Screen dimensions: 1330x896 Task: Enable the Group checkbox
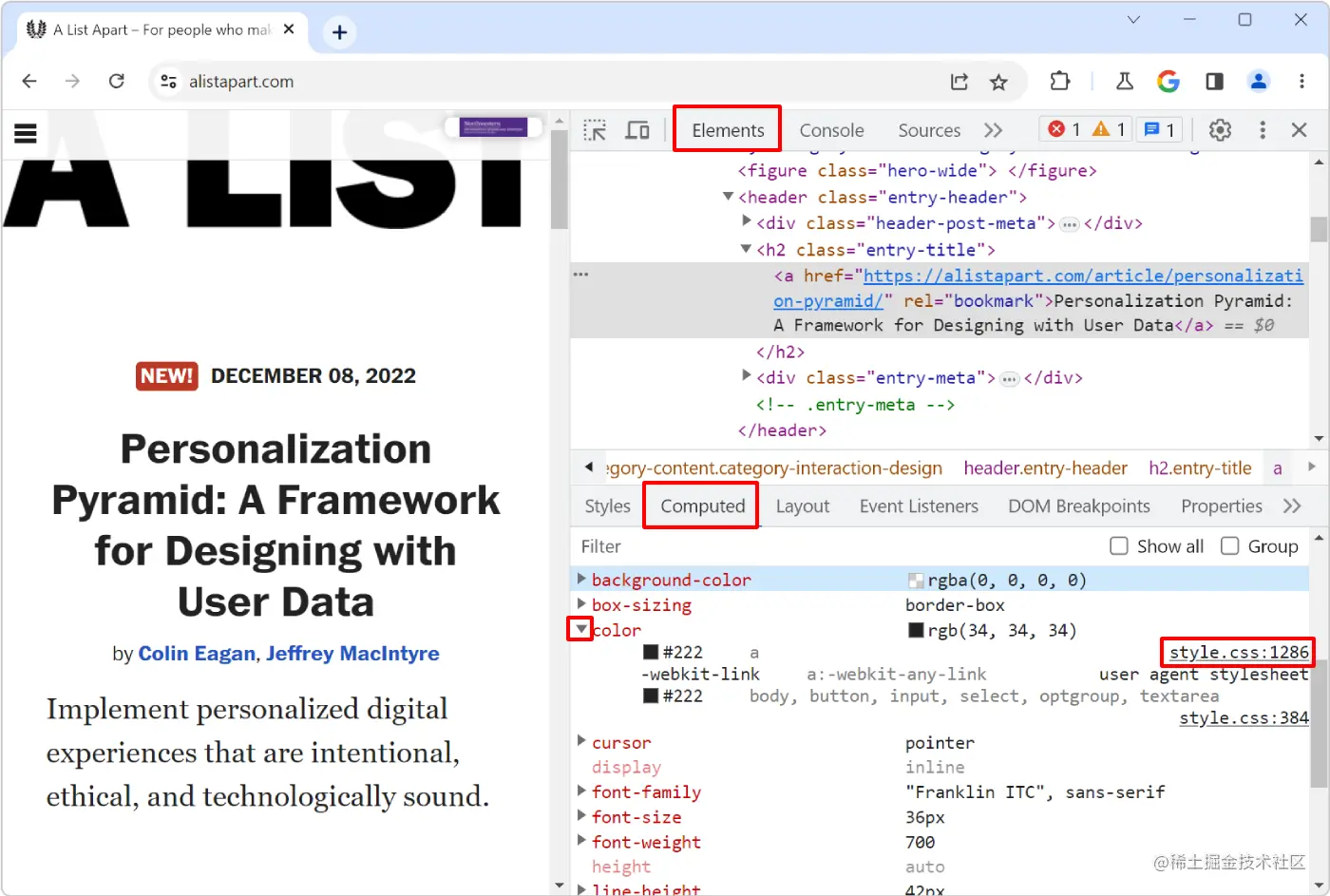tap(1229, 546)
